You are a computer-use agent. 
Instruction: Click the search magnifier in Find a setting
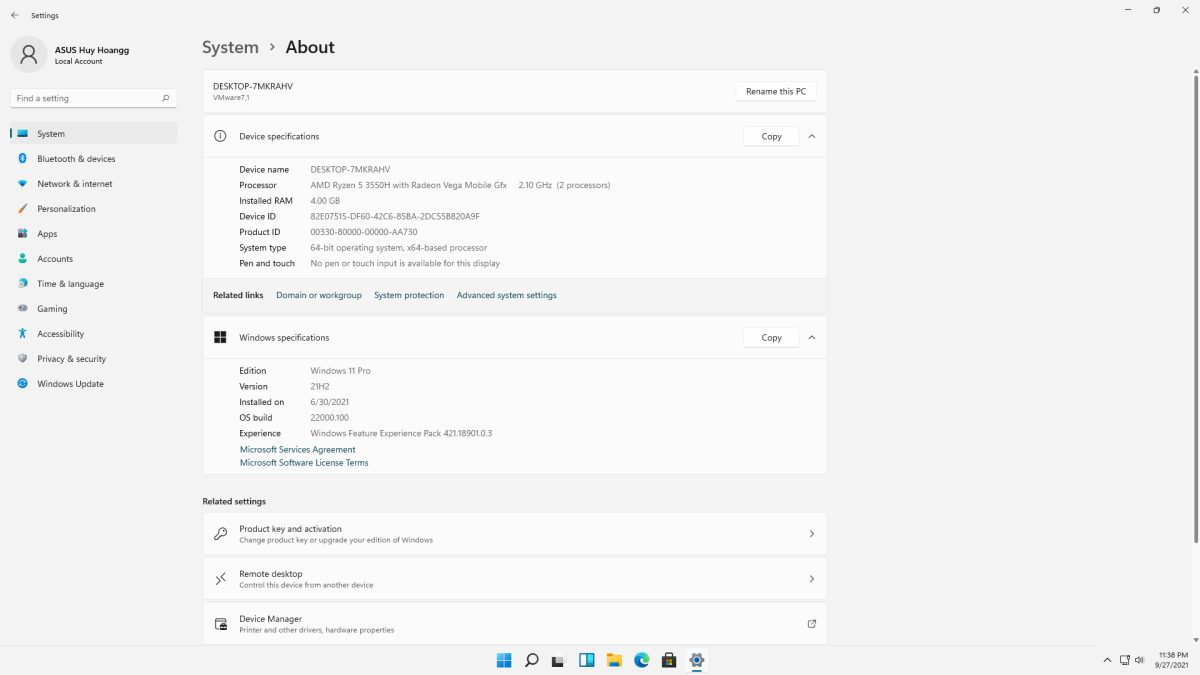click(x=166, y=98)
